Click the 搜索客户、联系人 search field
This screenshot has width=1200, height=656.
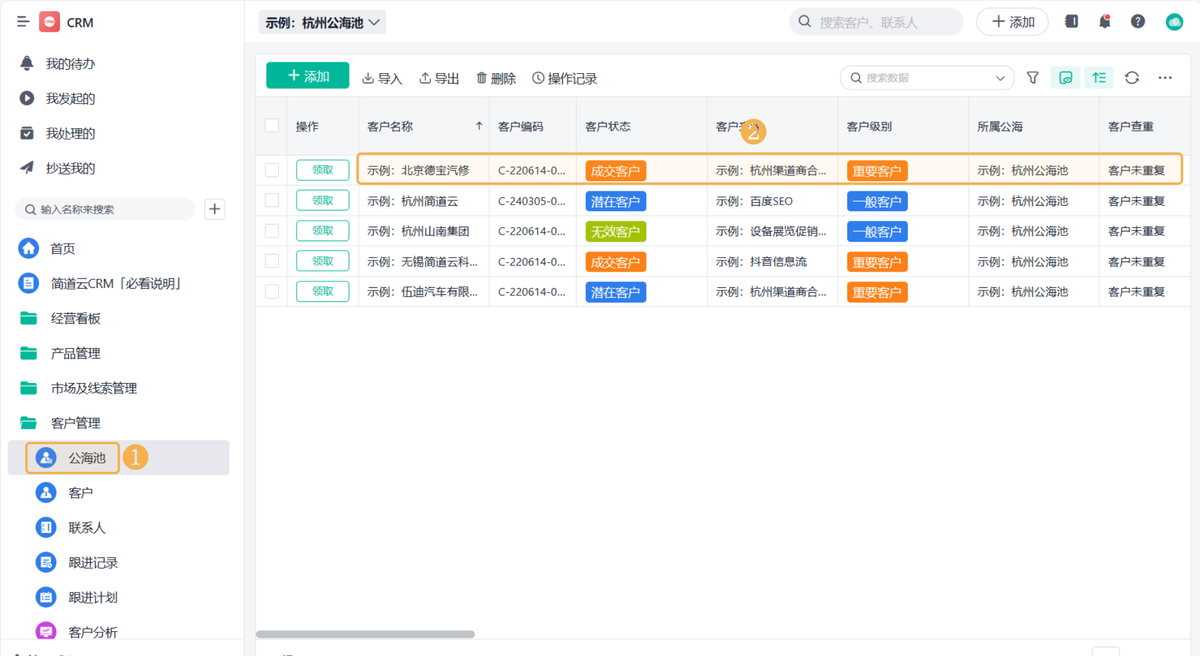coord(877,22)
